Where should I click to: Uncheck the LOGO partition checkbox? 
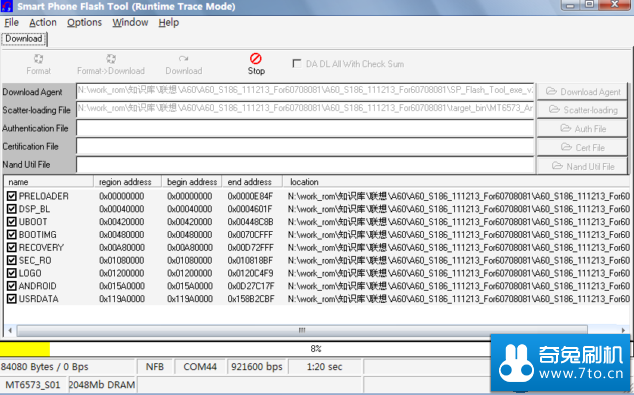coord(11,273)
